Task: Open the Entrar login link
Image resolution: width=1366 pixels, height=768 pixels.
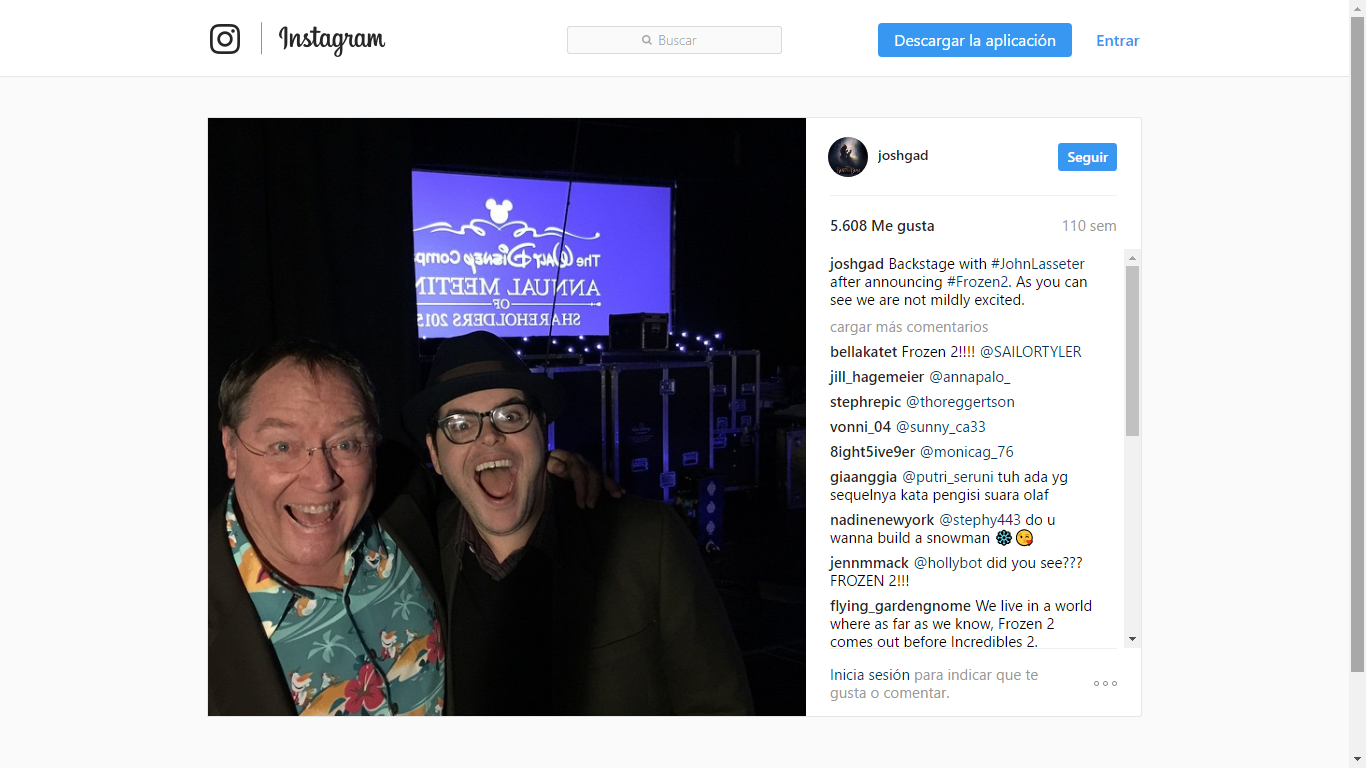Action: pos(1118,41)
